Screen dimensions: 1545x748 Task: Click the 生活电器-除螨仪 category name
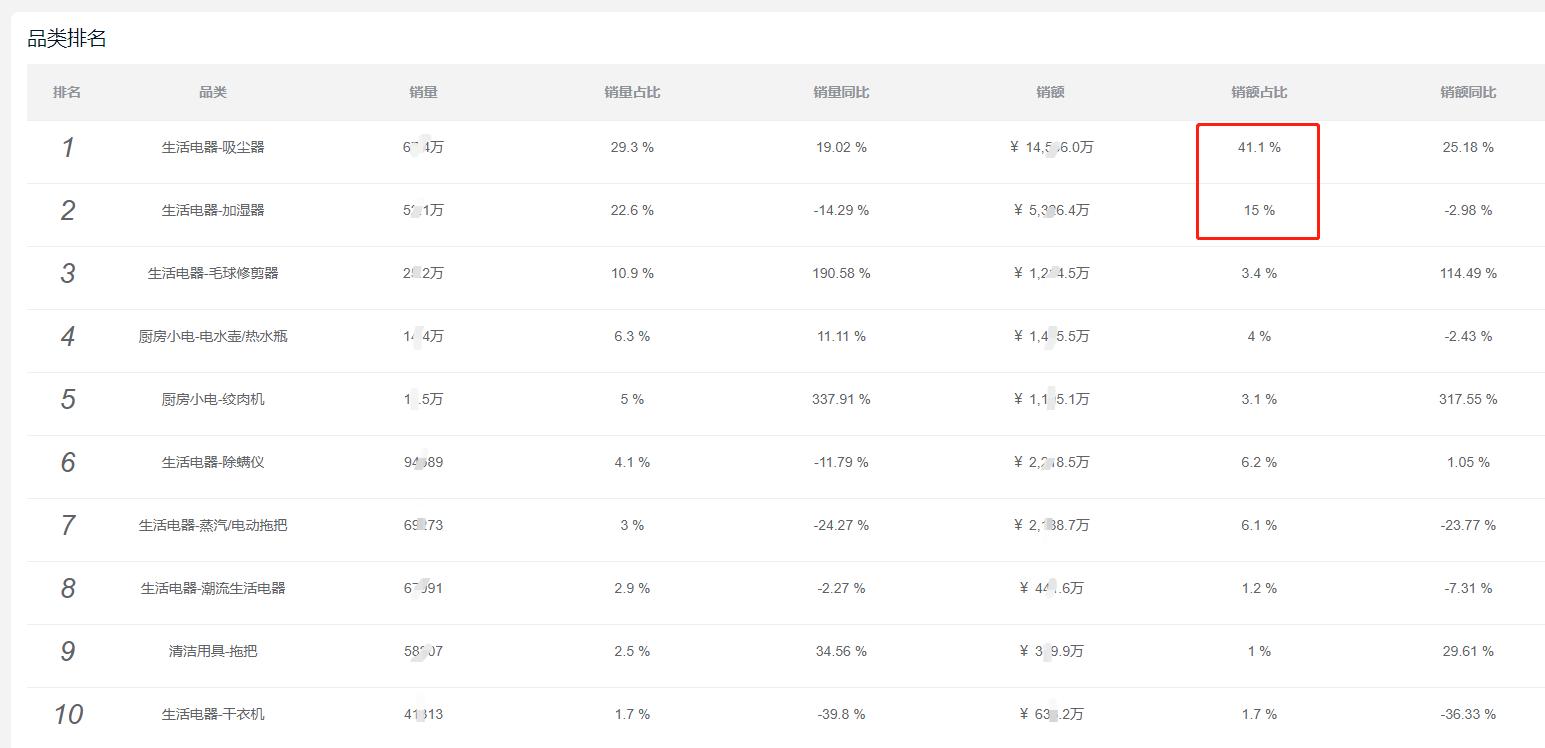tap(213, 462)
